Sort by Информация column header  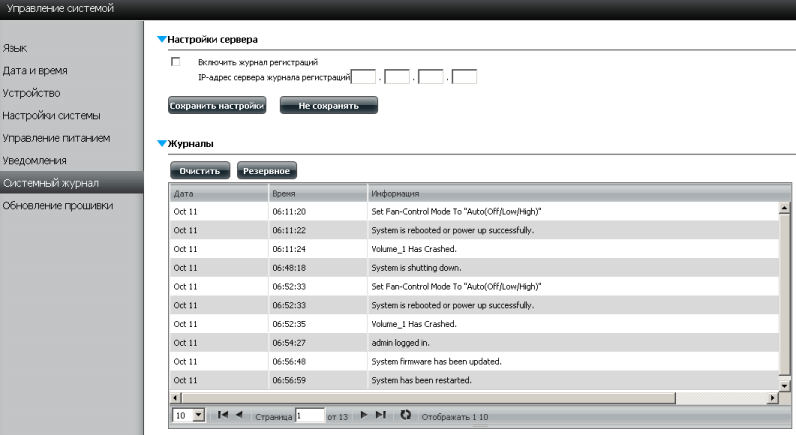pyautogui.click(x=579, y=193)
